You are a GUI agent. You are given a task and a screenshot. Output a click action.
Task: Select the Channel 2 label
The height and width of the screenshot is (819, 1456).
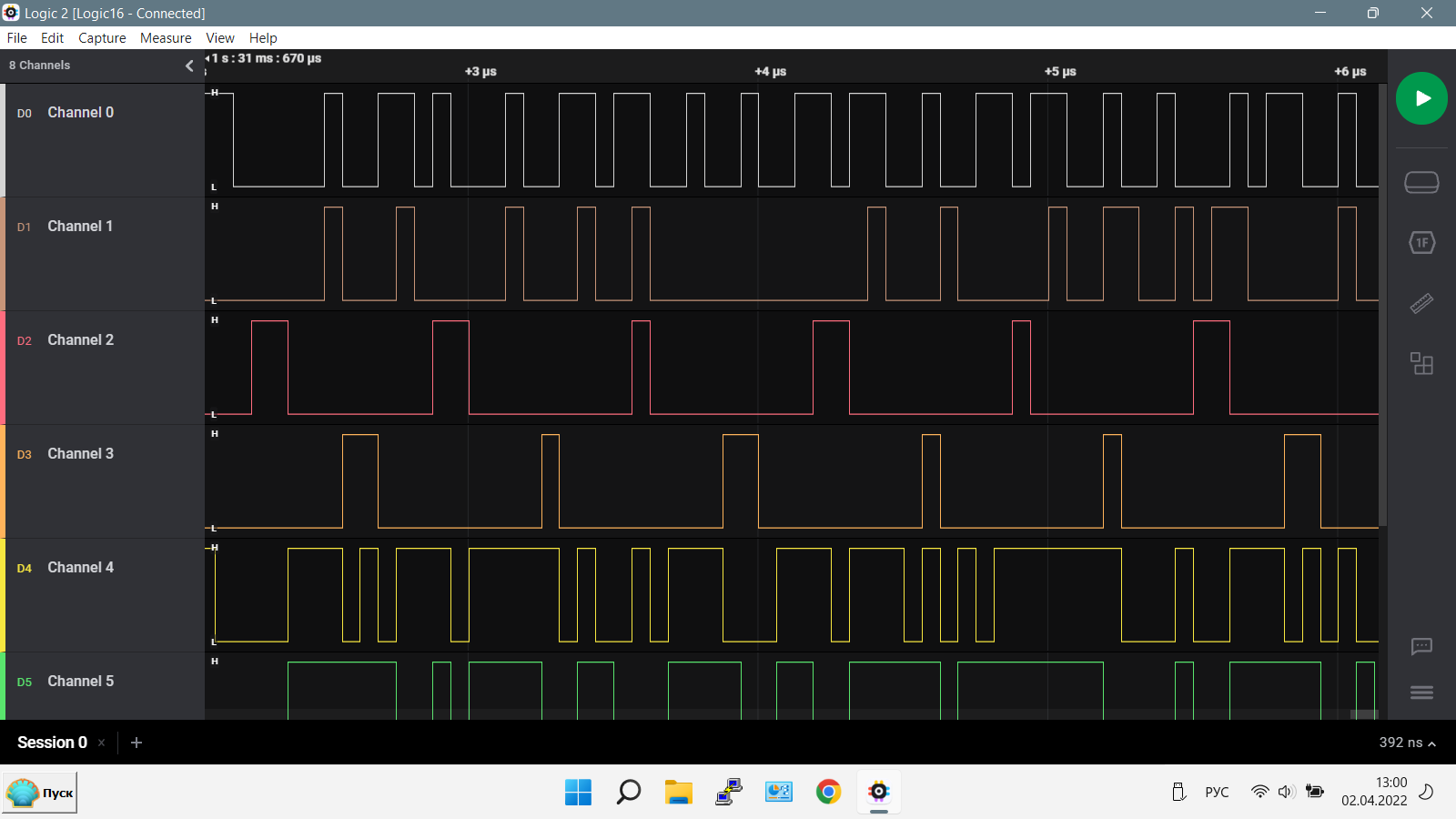coord(80,340)
